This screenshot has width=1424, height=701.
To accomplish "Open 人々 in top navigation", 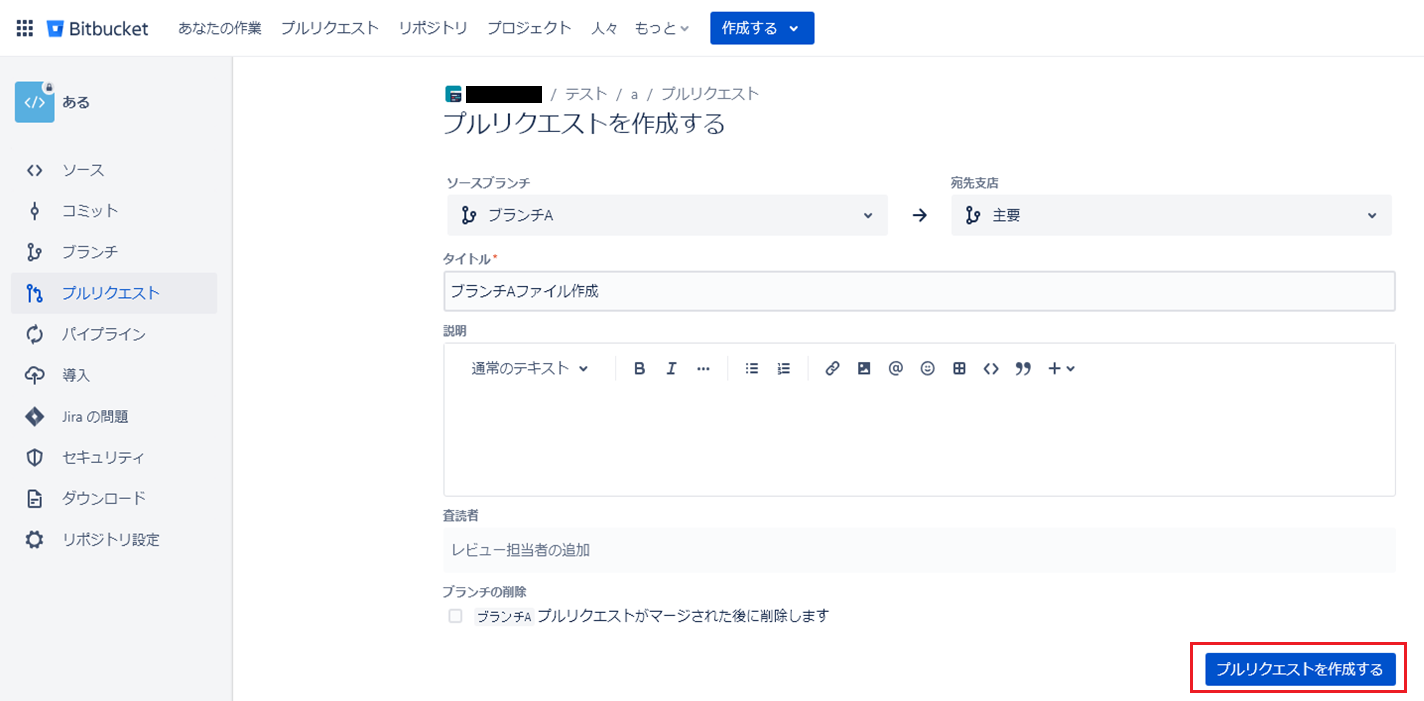I will pyautogui.click(x=604, y=28).
